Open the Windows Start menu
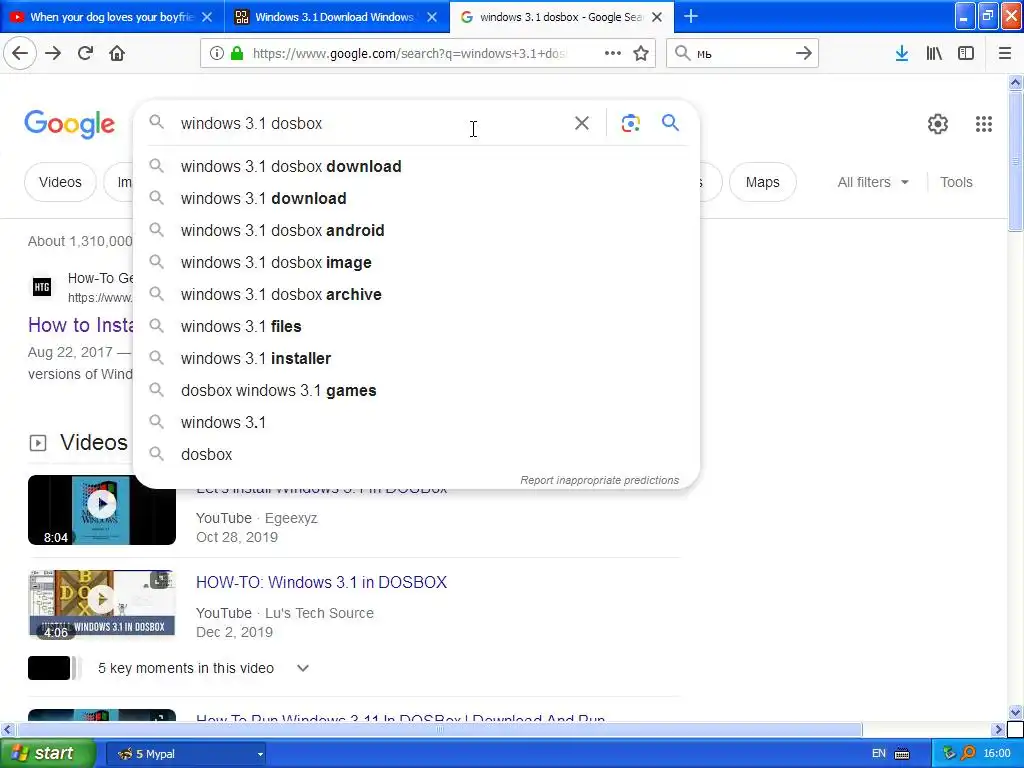1024x768 pixels. pos(48,753)
